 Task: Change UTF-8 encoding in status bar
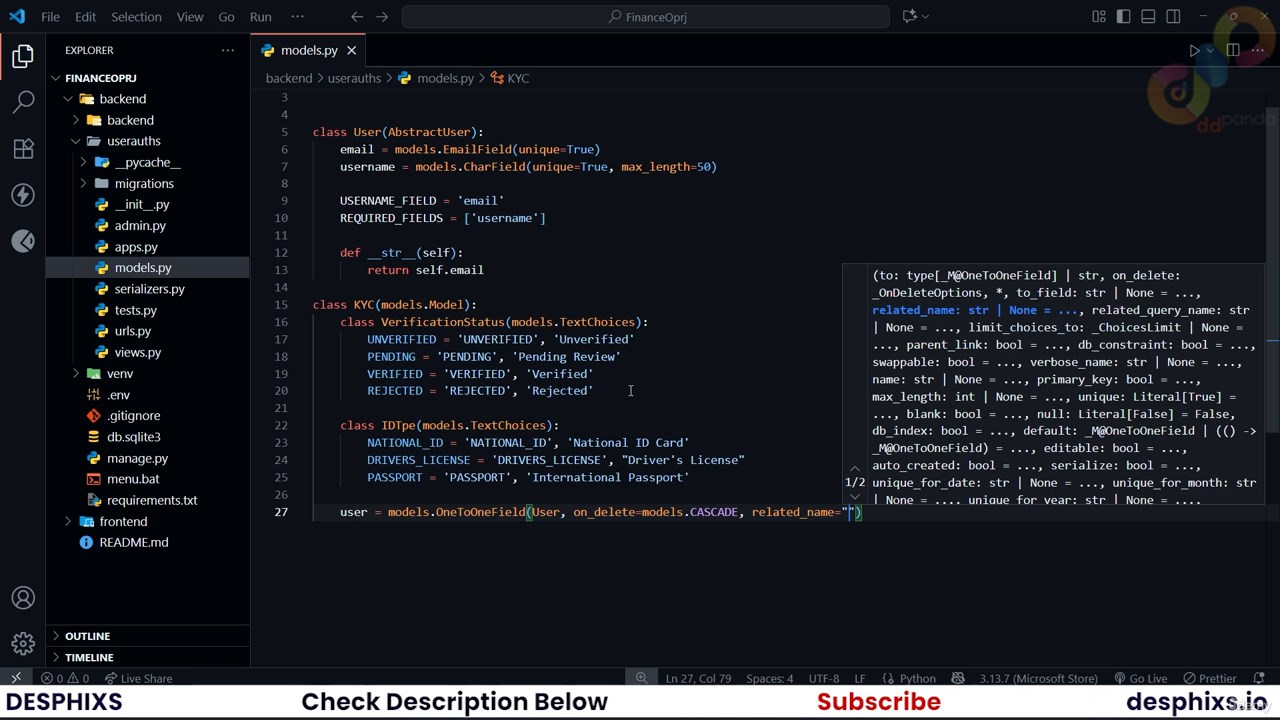(x=824, y=678)
